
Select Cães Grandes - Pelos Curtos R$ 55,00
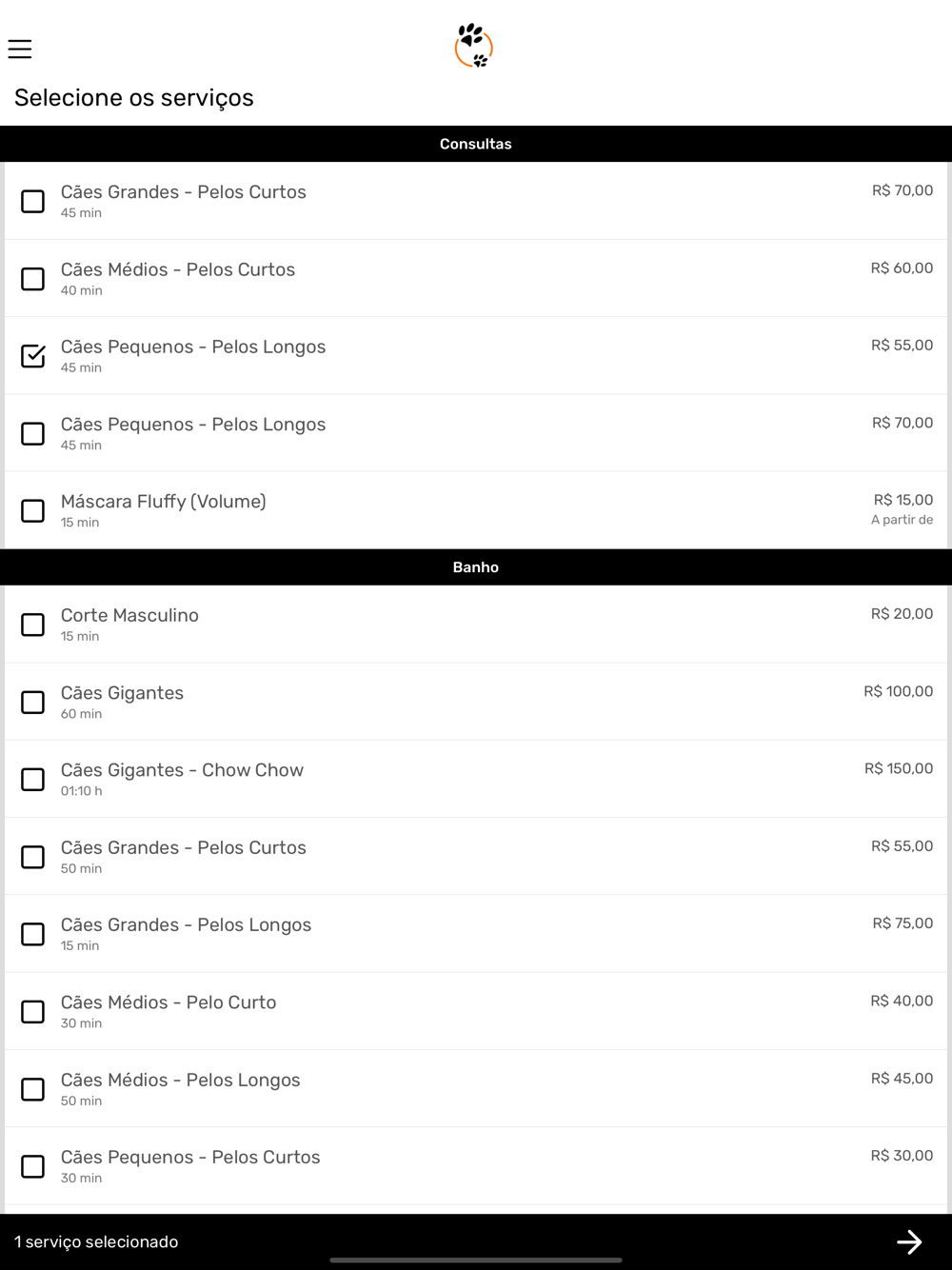pyautogui.click(x=33, y=857)
